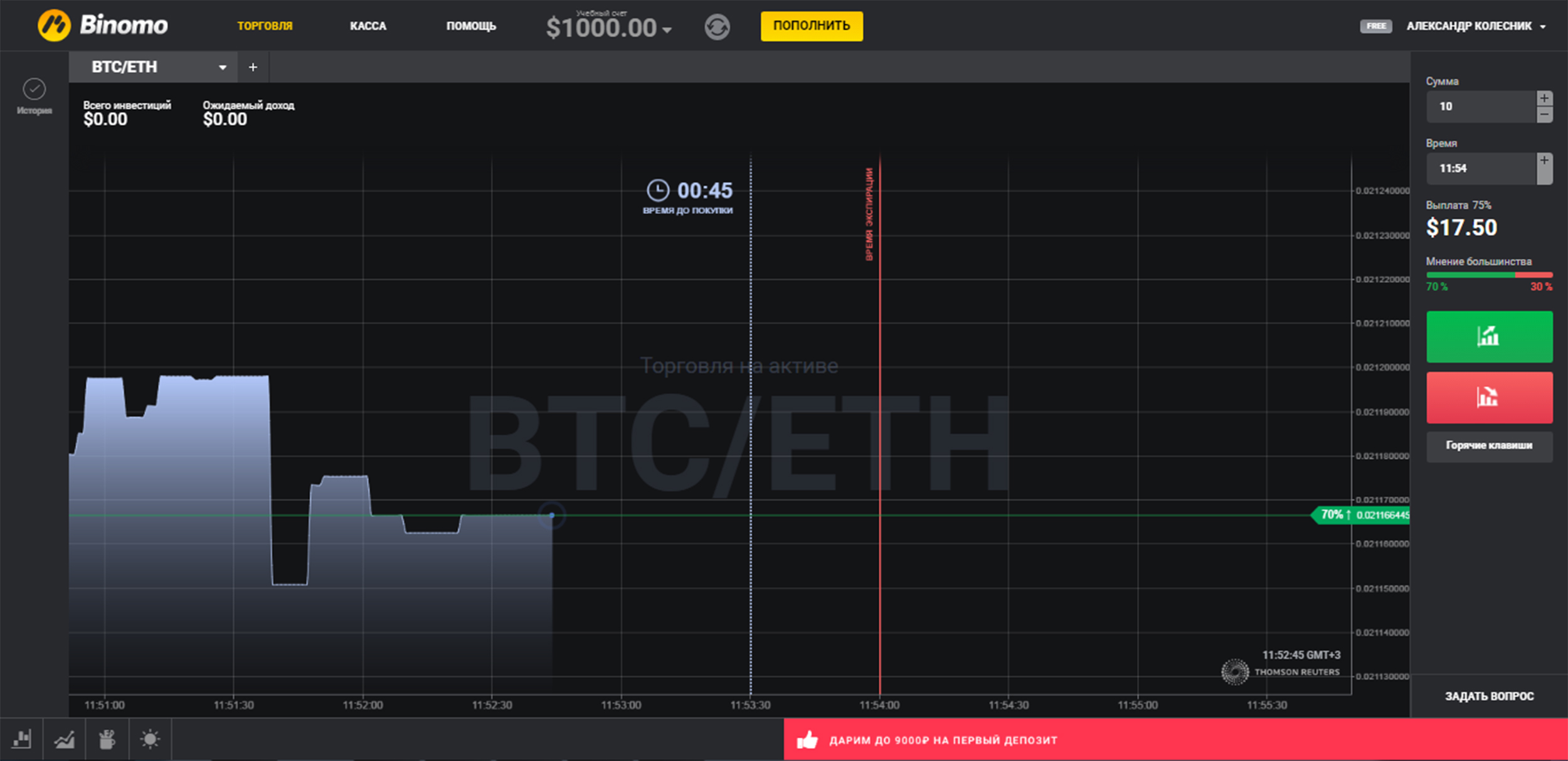Select the area line chart icon
The height and width of the screenshot is (761, 1568).
tap(64, 739)
